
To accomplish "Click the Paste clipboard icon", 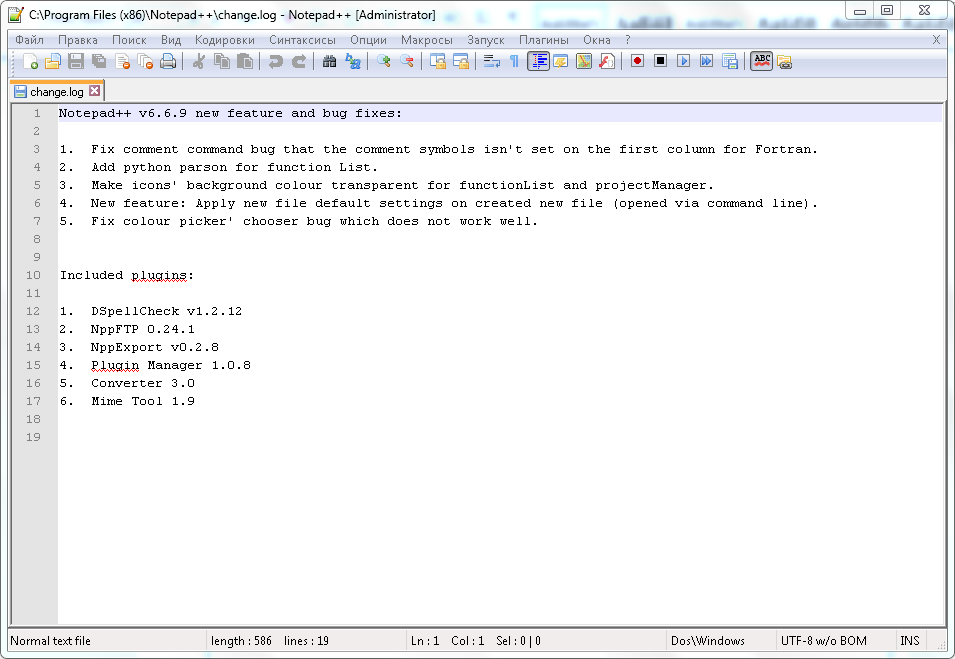I will 245,62.
